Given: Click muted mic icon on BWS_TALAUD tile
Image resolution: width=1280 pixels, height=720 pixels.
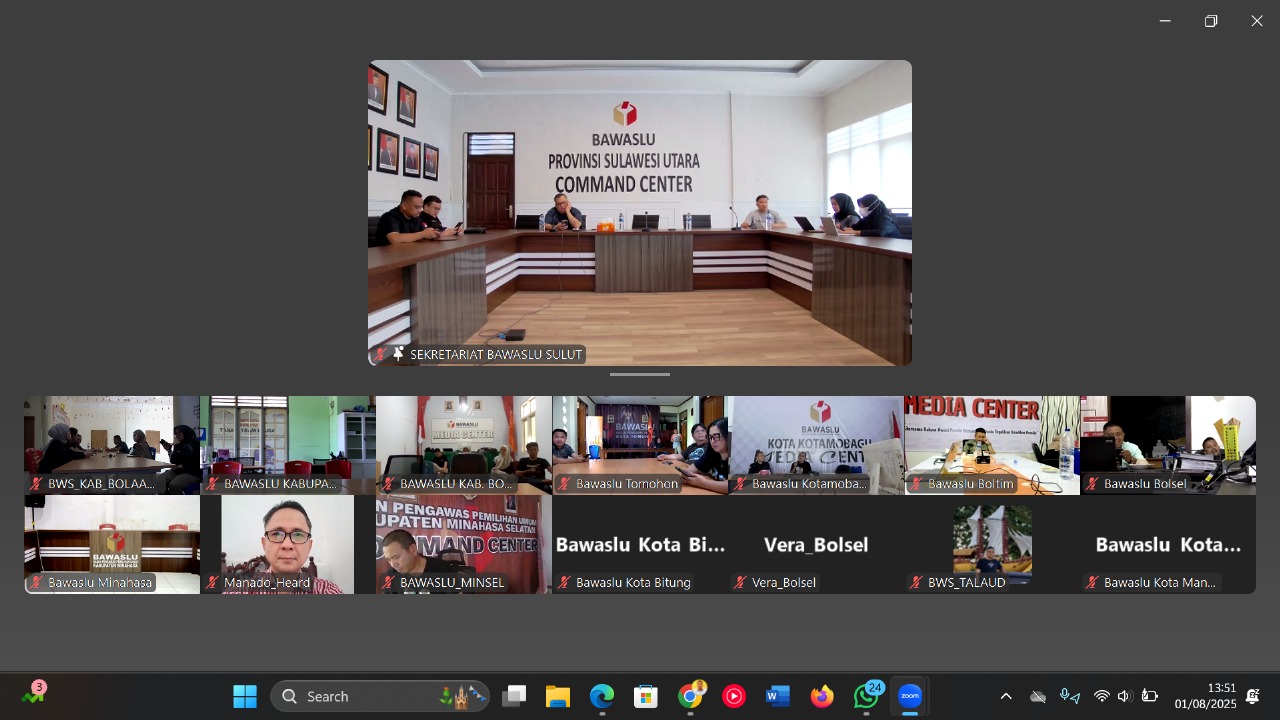Looking at the screenshot, I should [x=917, y=582].
